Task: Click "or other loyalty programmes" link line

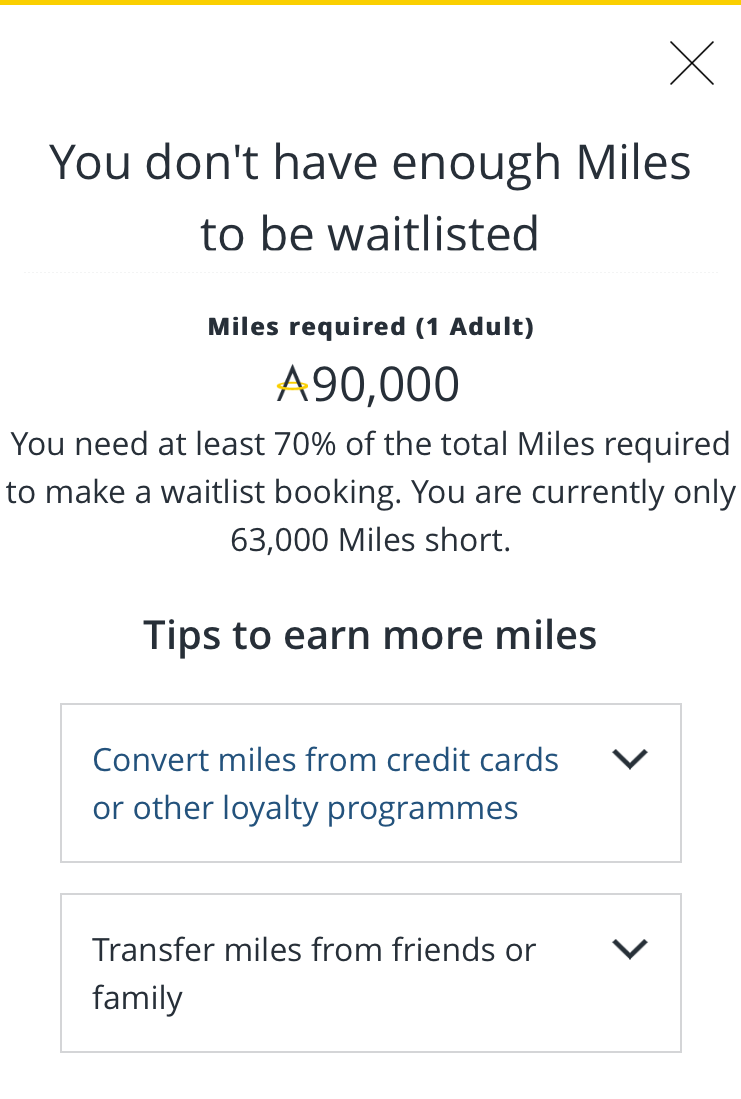Action: click(x=305, y=808)
